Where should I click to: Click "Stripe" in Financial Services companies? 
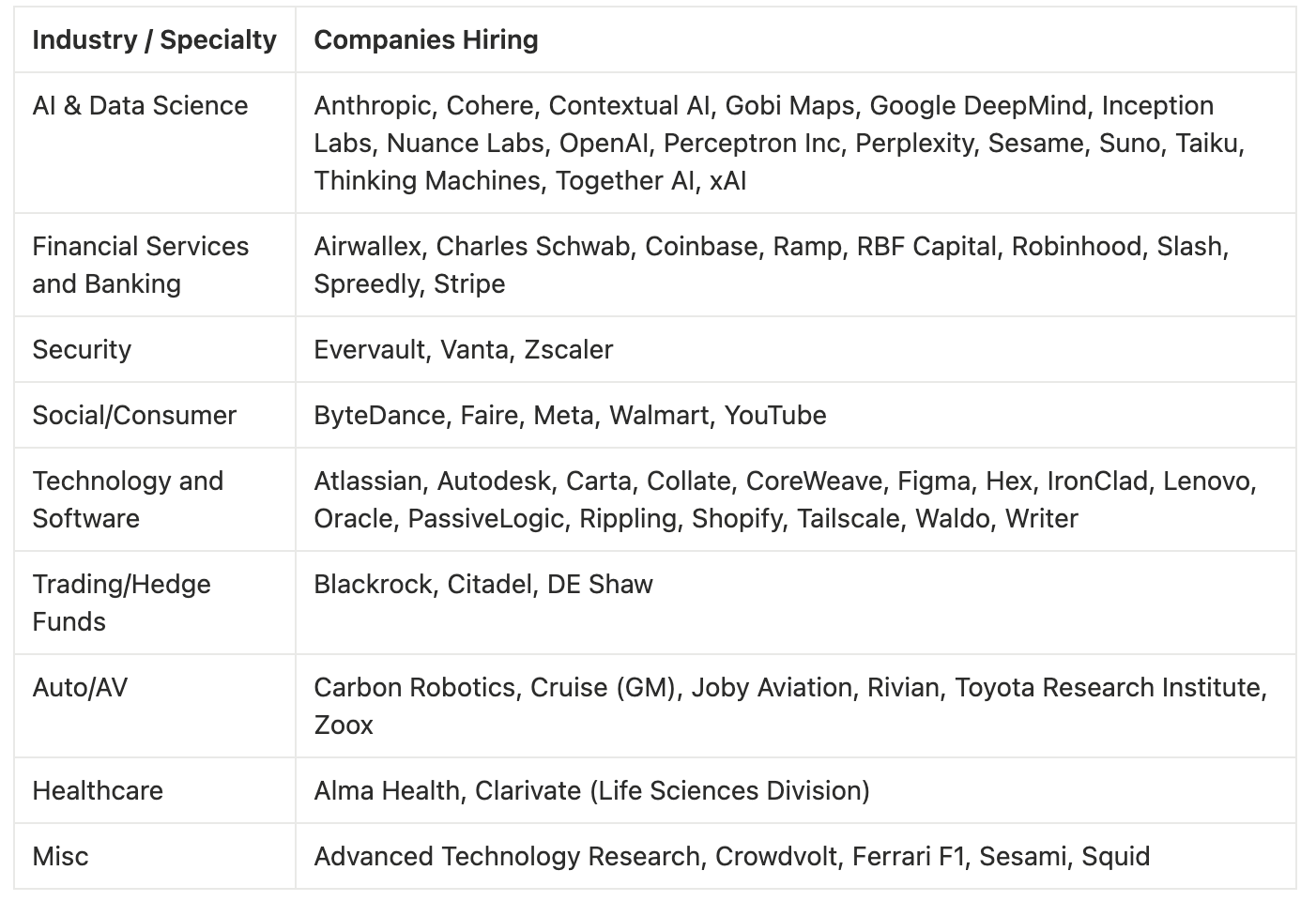tap(469, 284)
